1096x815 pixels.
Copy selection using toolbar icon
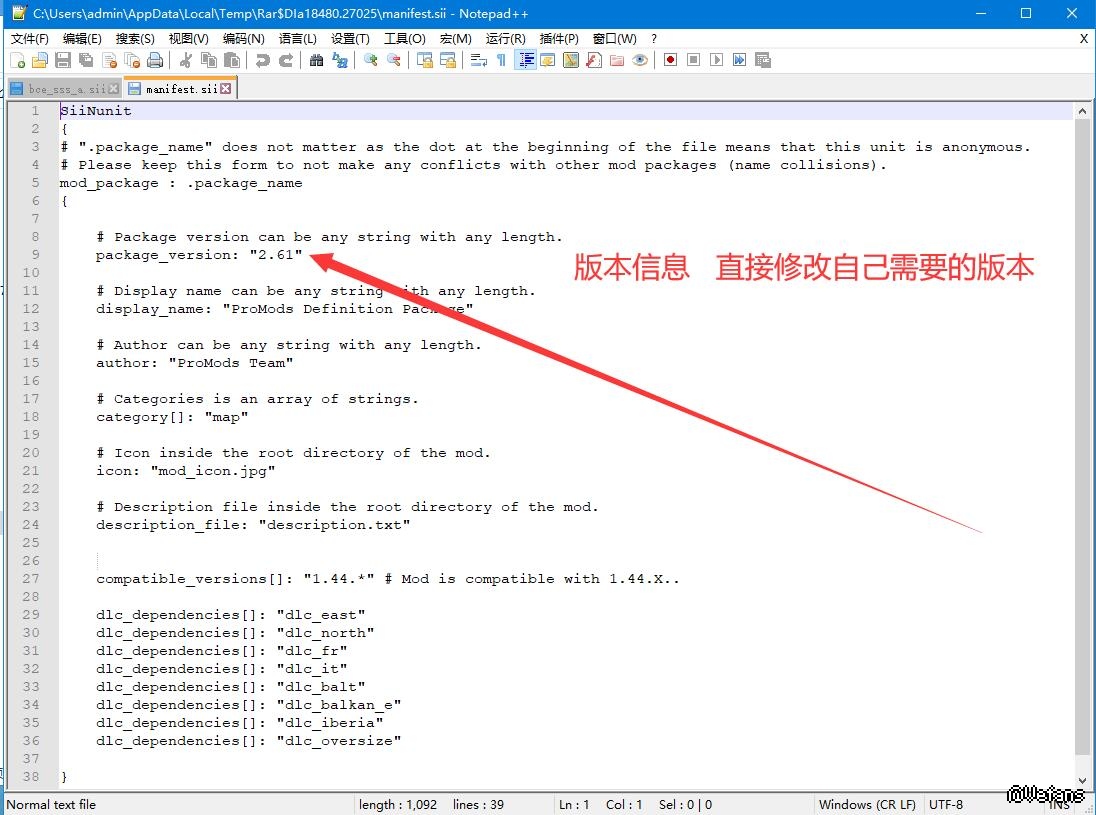pyautogui.click(x=208, y=60)
